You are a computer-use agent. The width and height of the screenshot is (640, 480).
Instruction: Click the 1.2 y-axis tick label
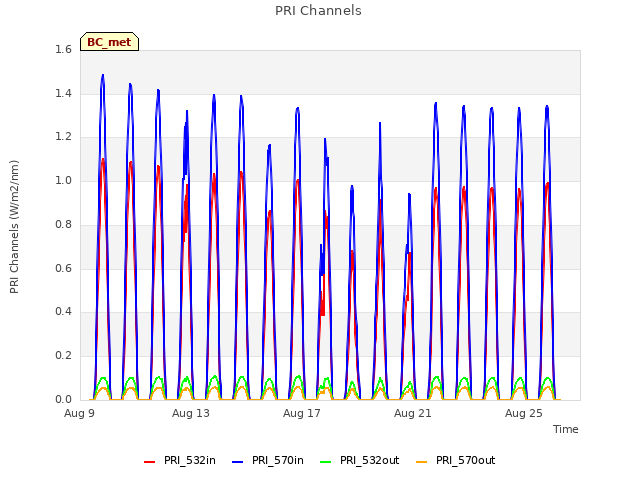click(x=63, y=137)
